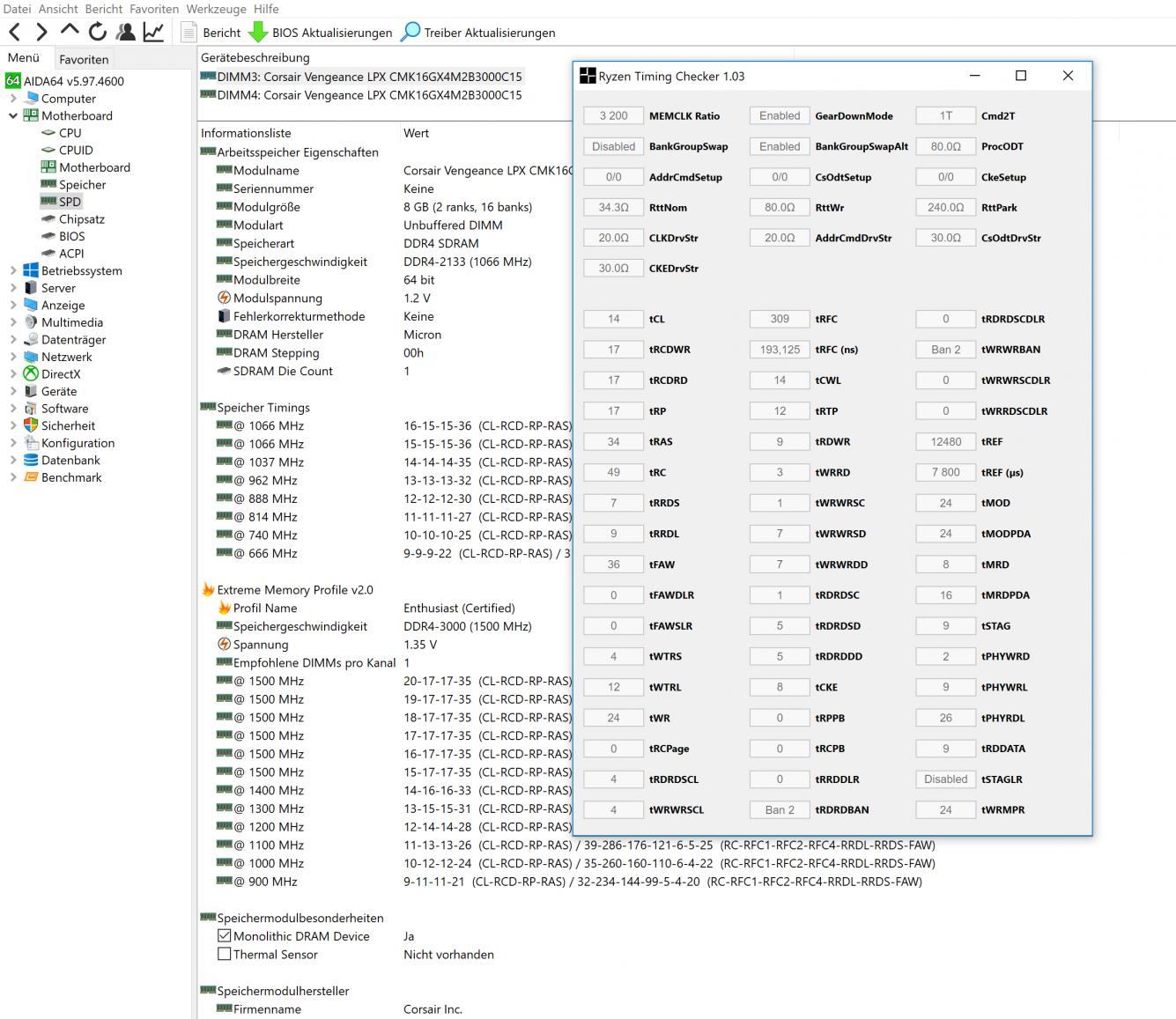Screen dimensions: 1176x1019
Task: Select BIOS chip icon item
Action: point(48,236)
